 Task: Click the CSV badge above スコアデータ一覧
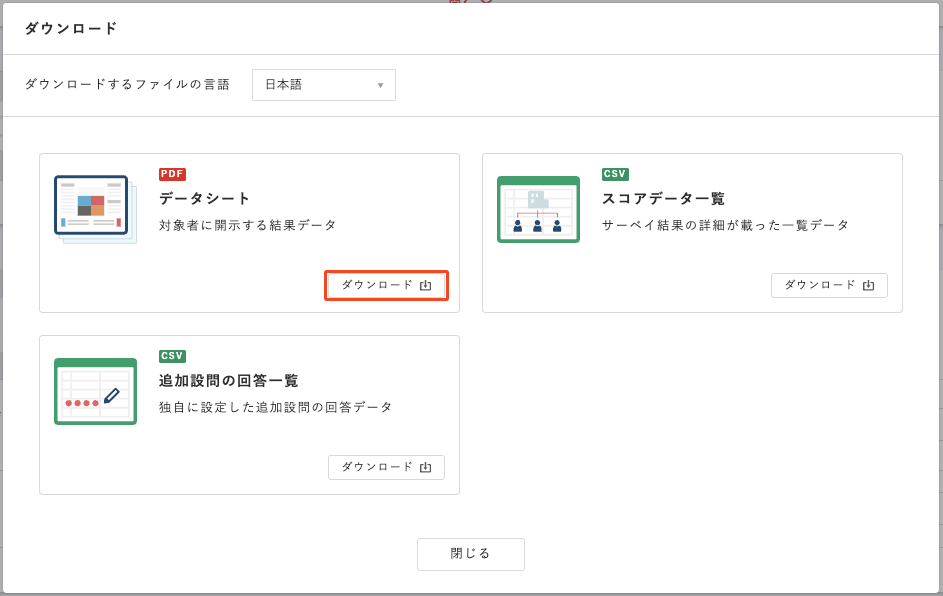615,174
